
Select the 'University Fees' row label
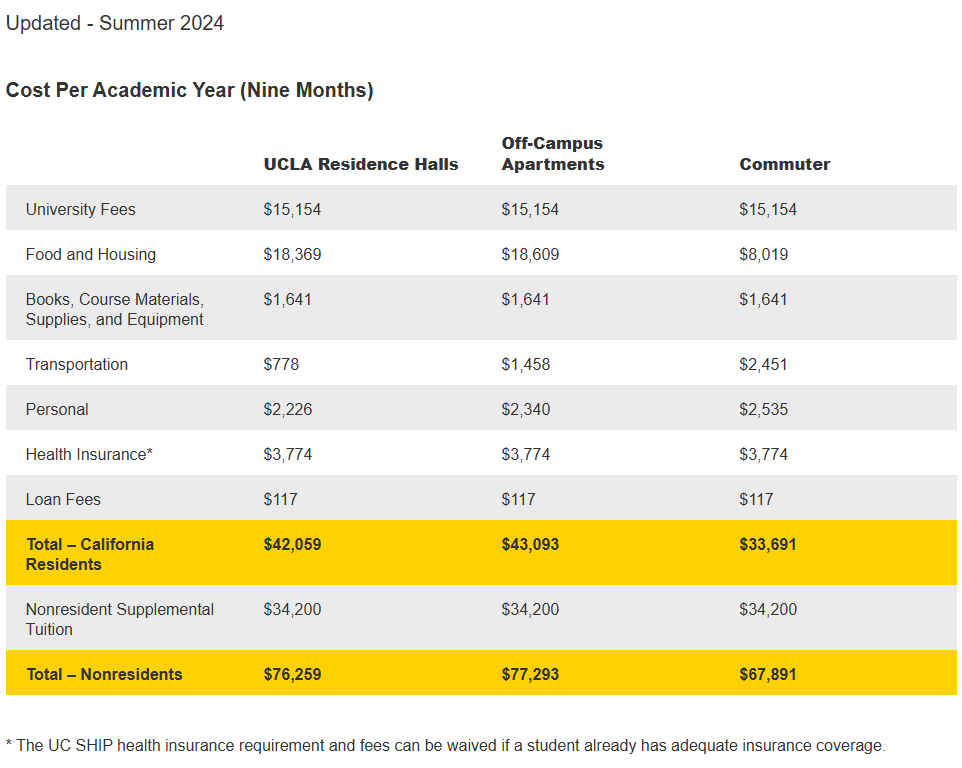[x=80, y=210]
